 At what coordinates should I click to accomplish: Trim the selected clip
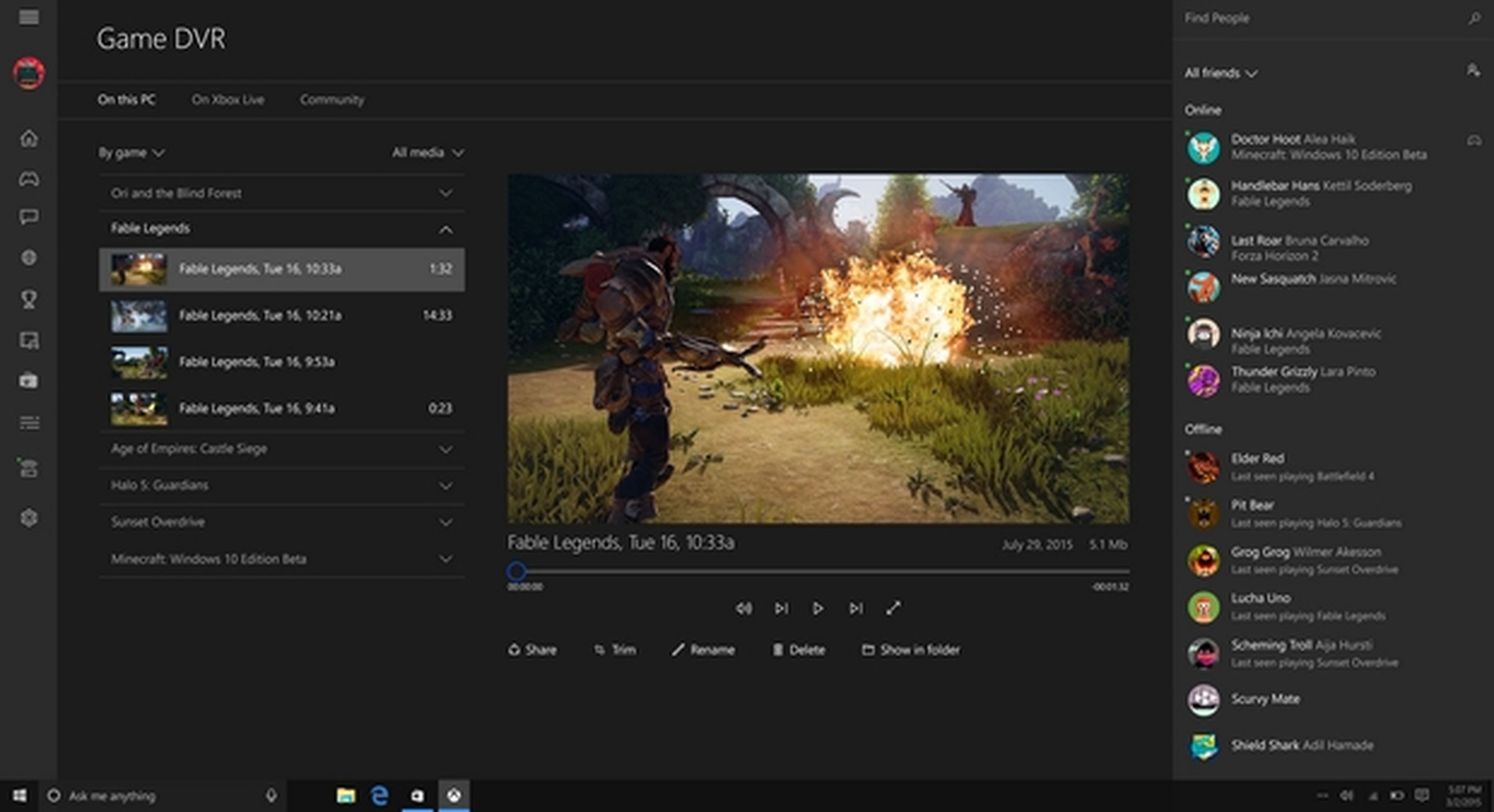point(615,650)
